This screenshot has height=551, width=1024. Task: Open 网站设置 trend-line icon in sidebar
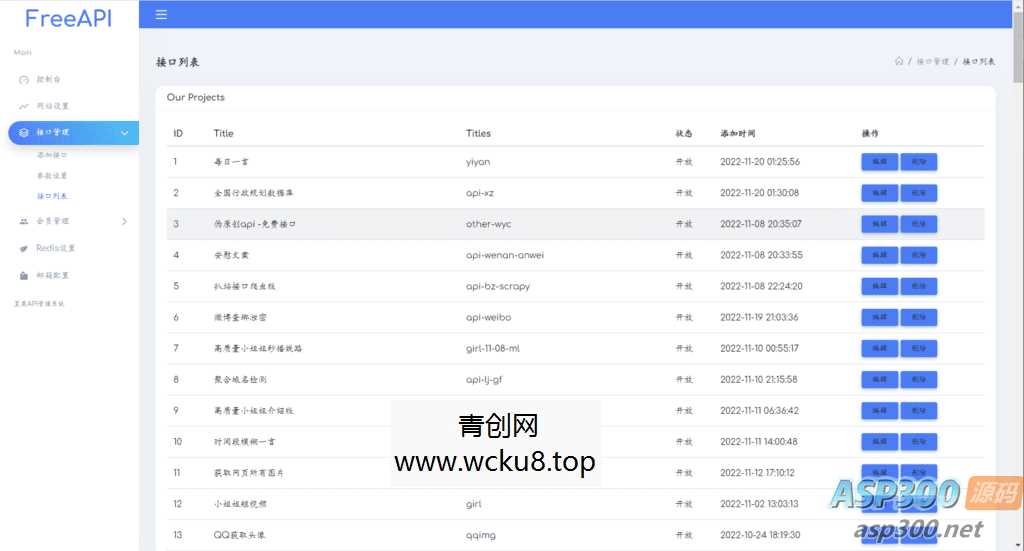pos(24,106)
